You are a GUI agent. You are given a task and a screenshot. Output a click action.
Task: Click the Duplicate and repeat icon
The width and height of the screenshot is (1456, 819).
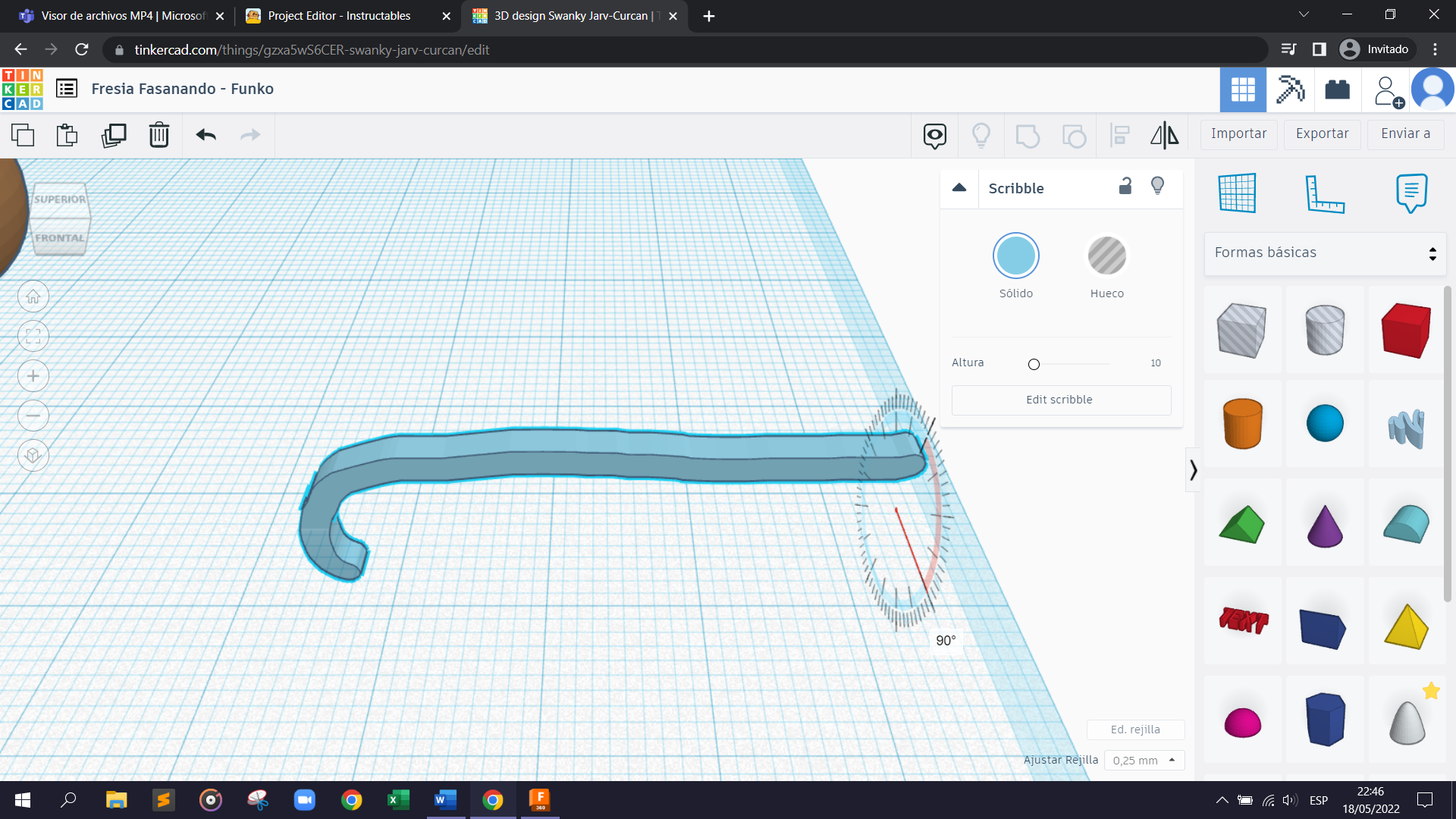pos(114,135)
